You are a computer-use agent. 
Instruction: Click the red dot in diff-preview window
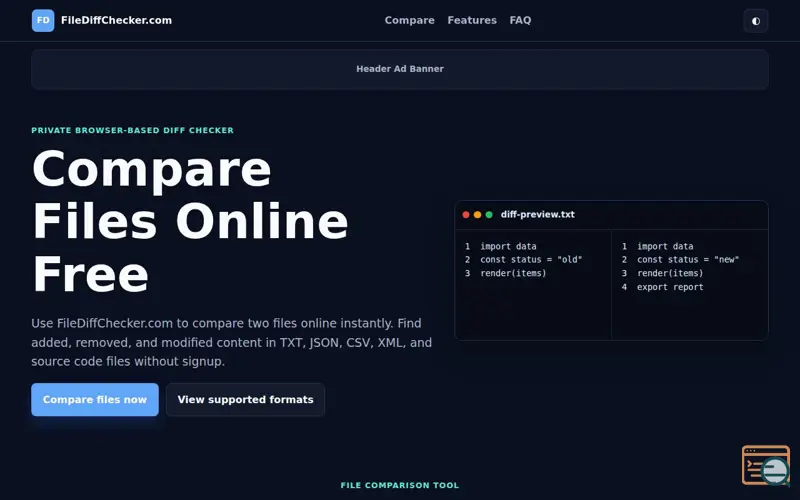point(466,215)
